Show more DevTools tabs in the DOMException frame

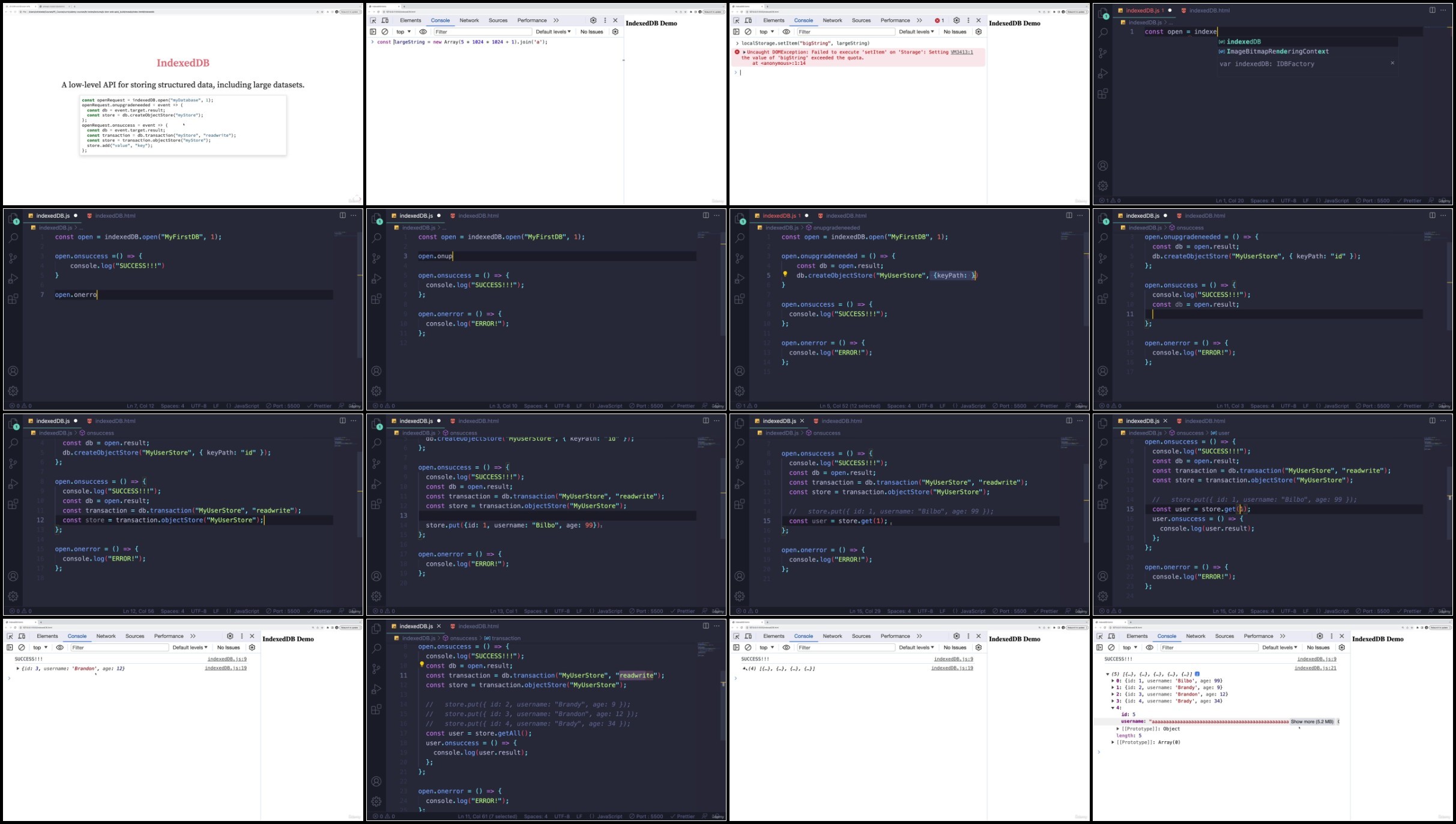click(x=919, y=20)
